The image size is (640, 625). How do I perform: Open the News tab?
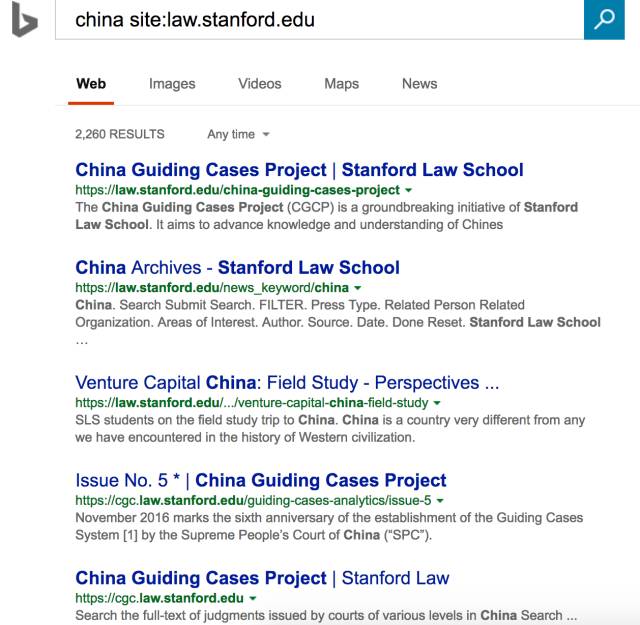pos(419,84)
